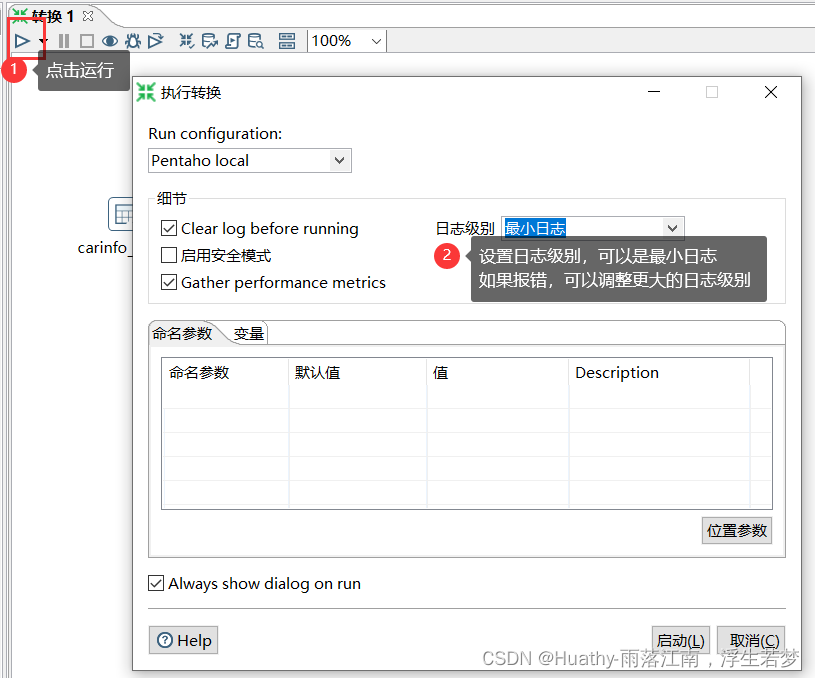Screen dimensions: 815x678
Task: Minimize the 执行转换 dialog
Action: [654, 92]
